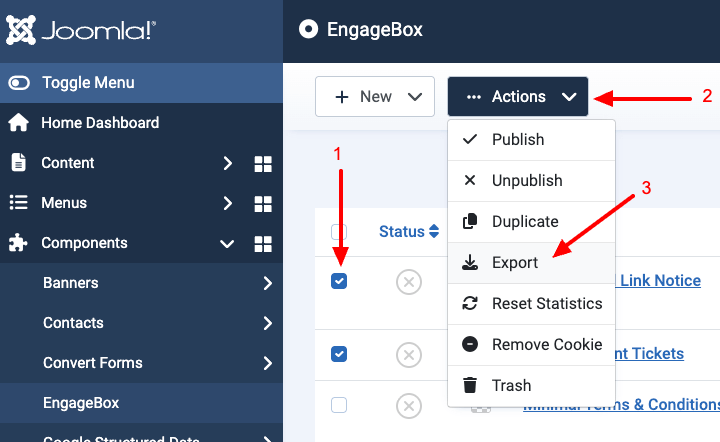720x442 pixels.
Task: Open the Components dashboard grid icon
Action: 263,244
